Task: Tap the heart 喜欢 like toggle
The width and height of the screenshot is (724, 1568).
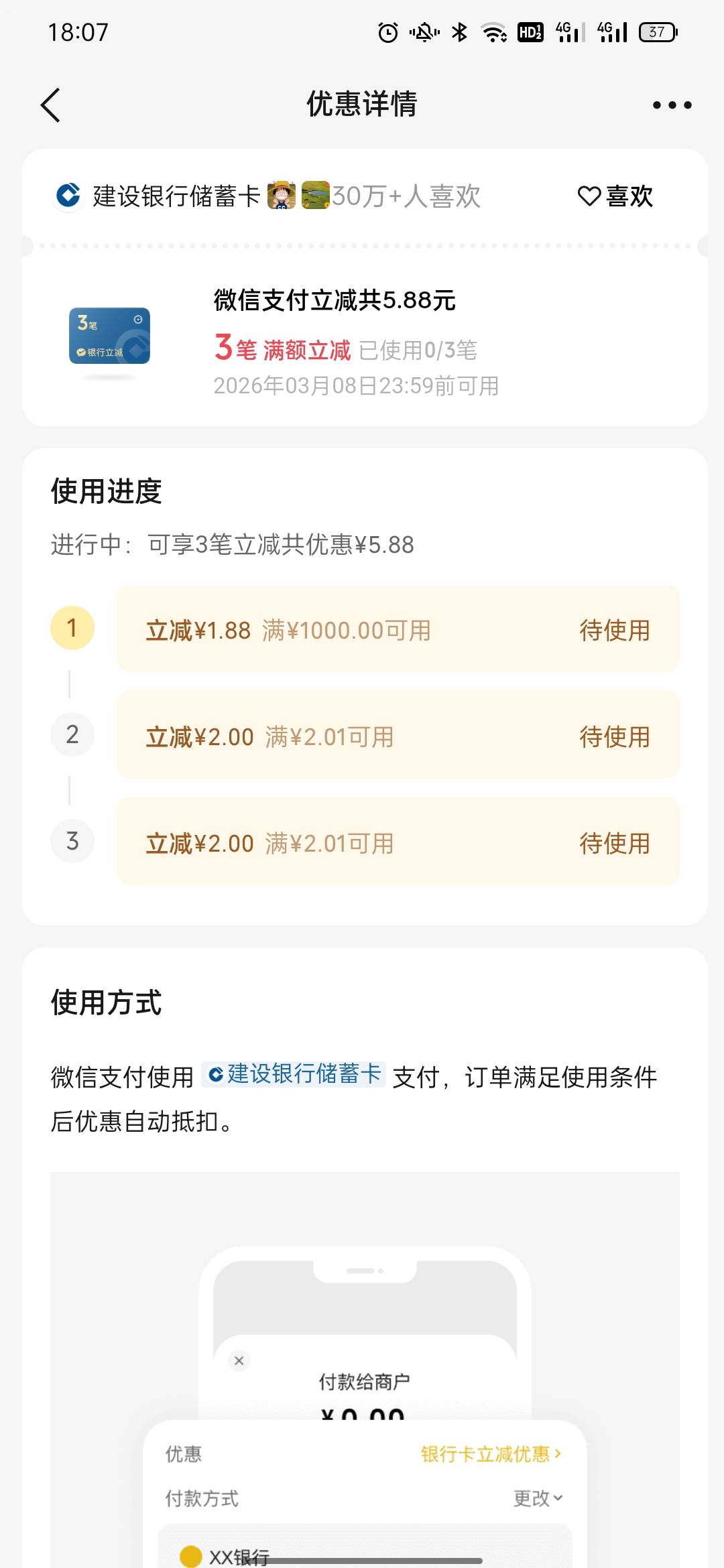Action: (615, 196)
